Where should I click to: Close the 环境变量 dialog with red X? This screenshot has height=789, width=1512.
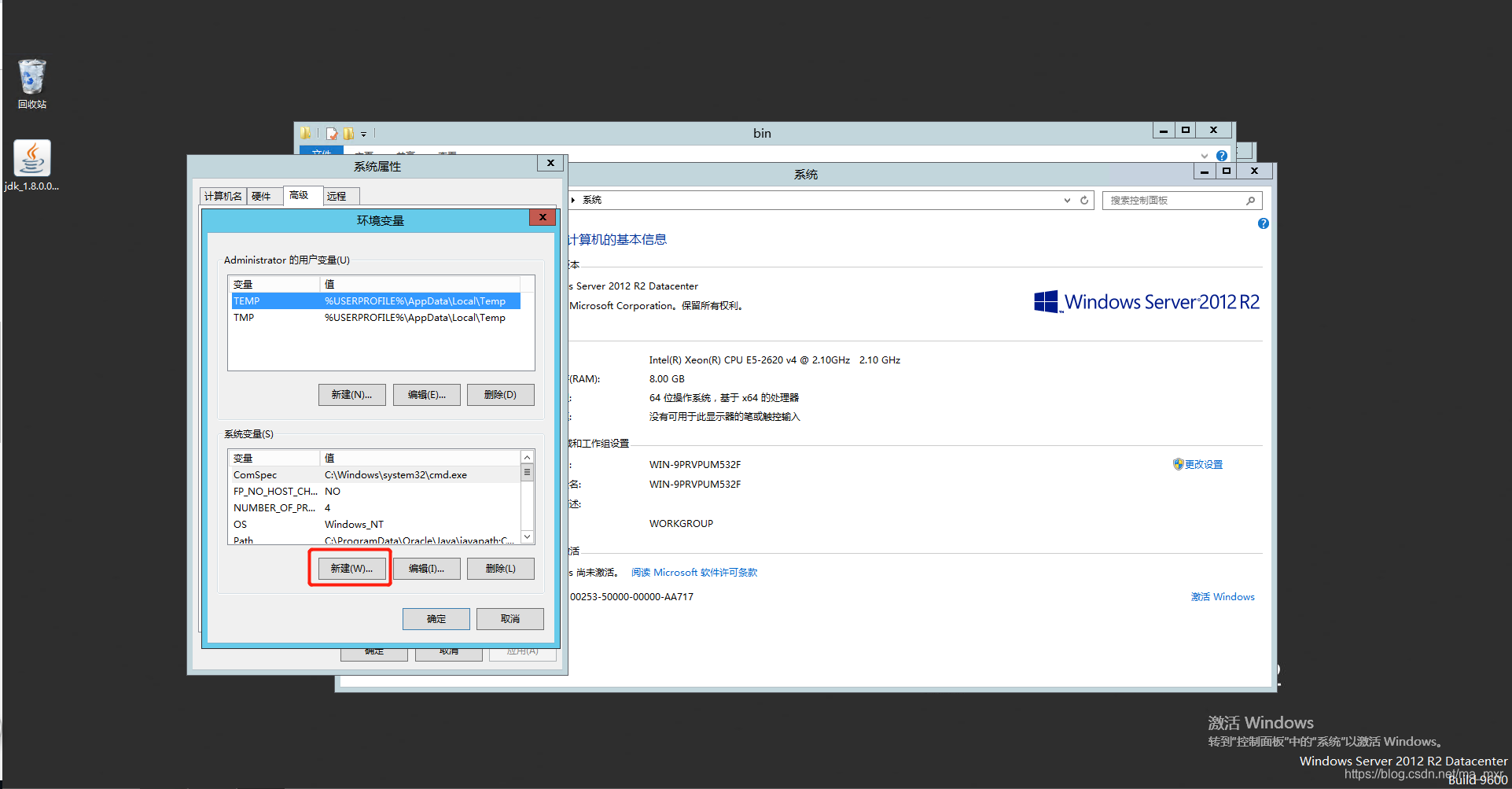543,217
